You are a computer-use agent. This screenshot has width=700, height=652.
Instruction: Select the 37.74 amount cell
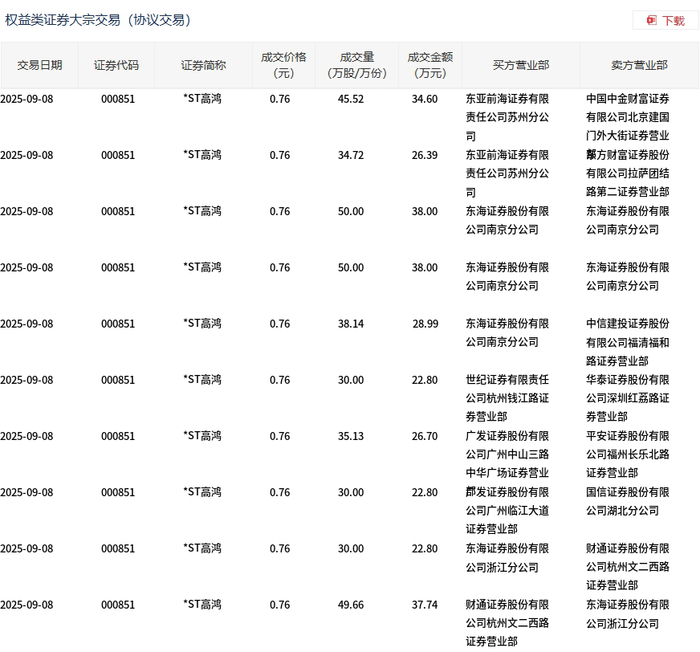click(x=425, y=605)
